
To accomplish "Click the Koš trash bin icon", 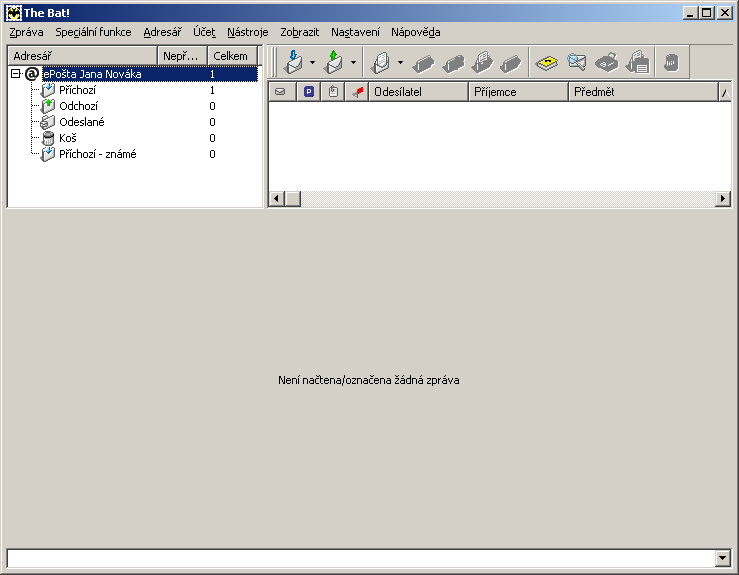I will point(48,138).
